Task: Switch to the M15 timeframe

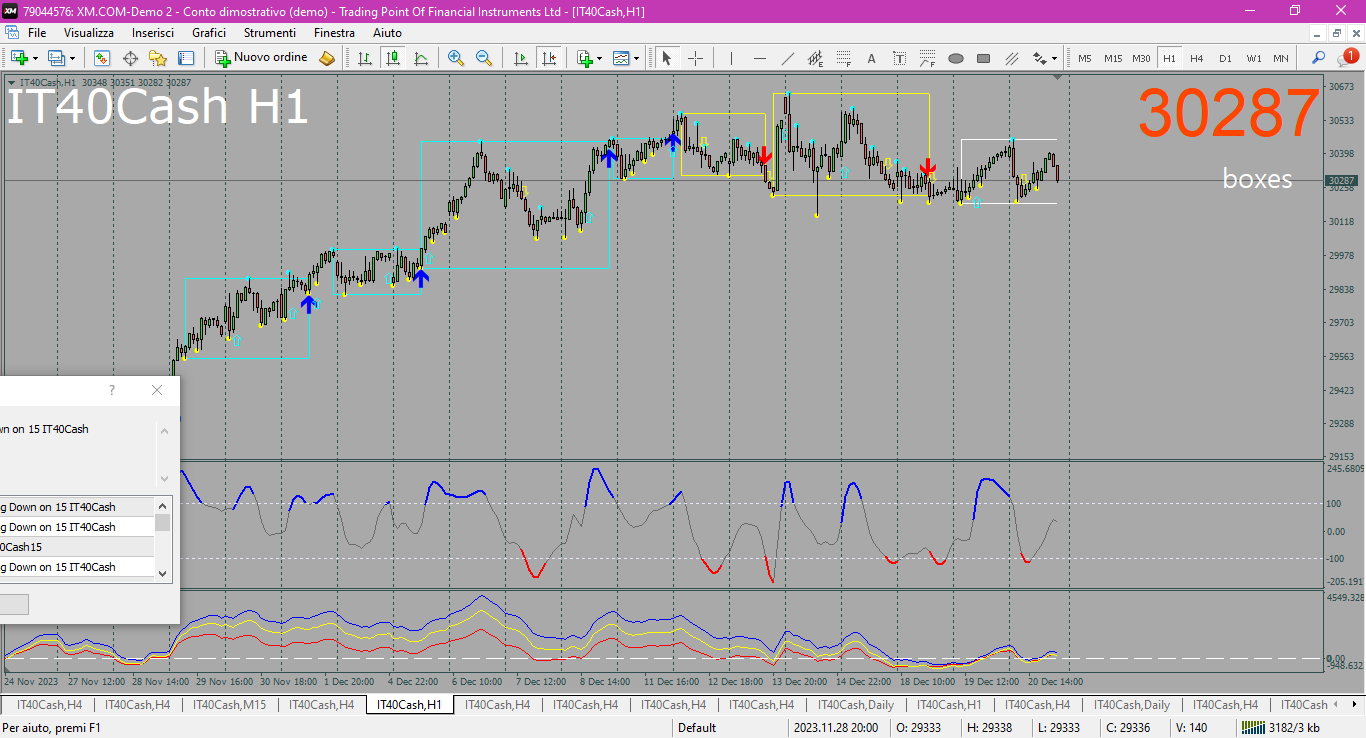Action: point(1113,58)
